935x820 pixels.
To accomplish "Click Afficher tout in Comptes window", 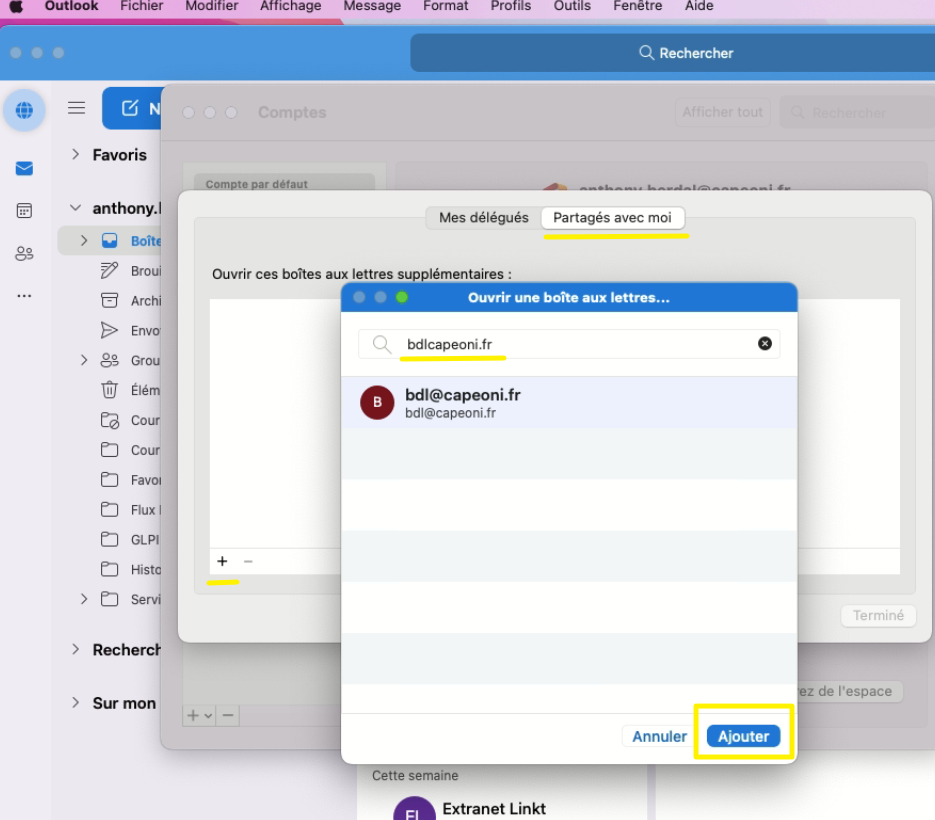I will coord(722,112).
